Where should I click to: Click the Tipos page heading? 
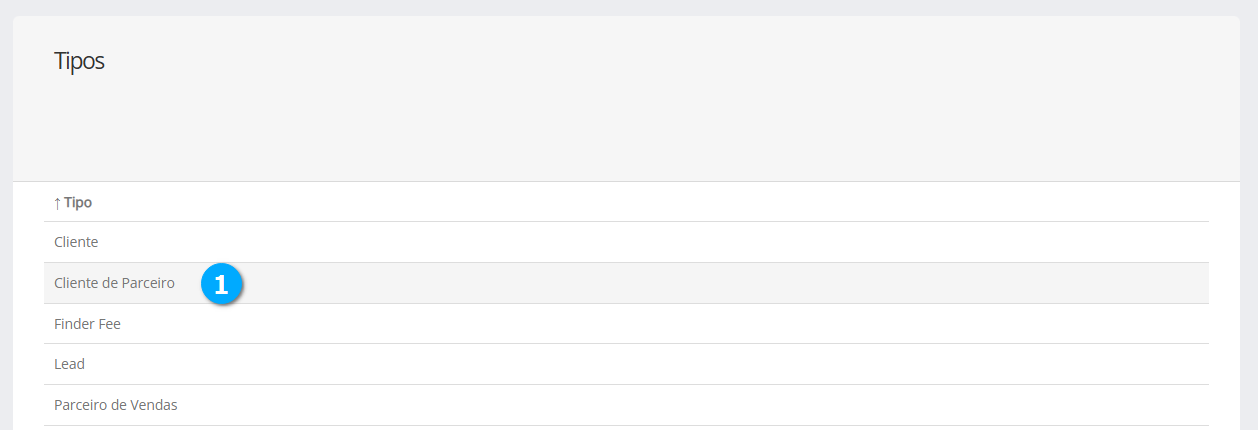(x=79, y=61)
